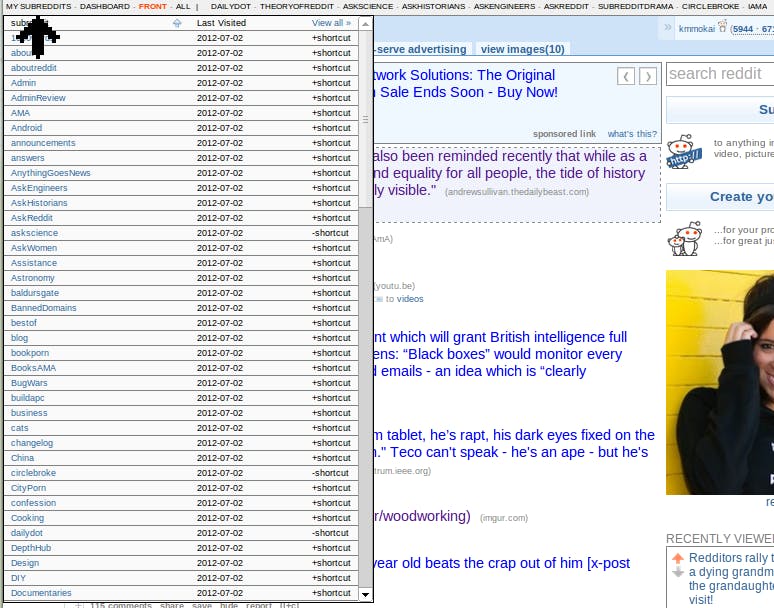Open the AdminReview subreddit link

(38, 98)
